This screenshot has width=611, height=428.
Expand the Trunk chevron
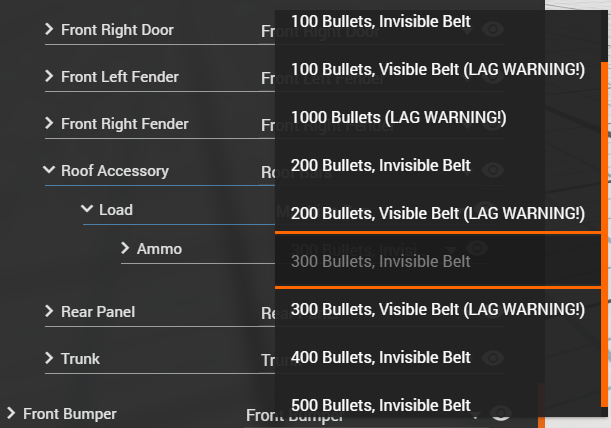[x=49, y=359]
